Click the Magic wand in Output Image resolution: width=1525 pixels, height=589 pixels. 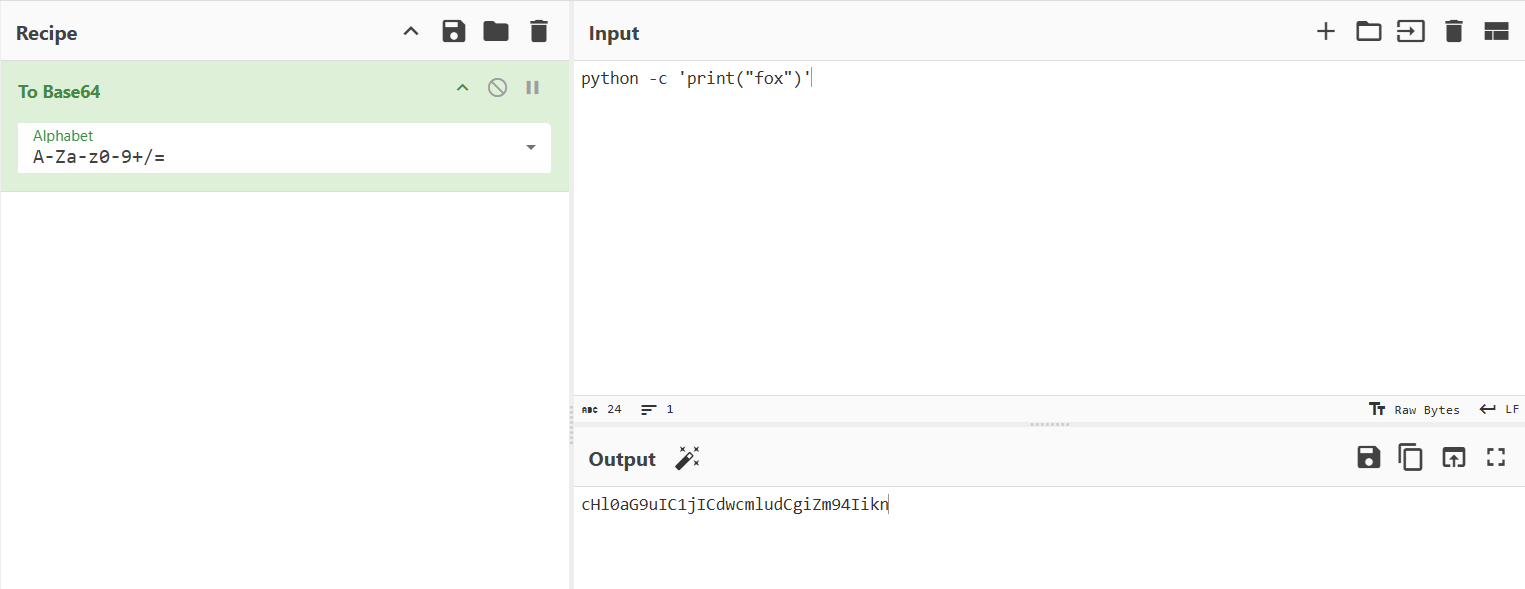(687, 459)
